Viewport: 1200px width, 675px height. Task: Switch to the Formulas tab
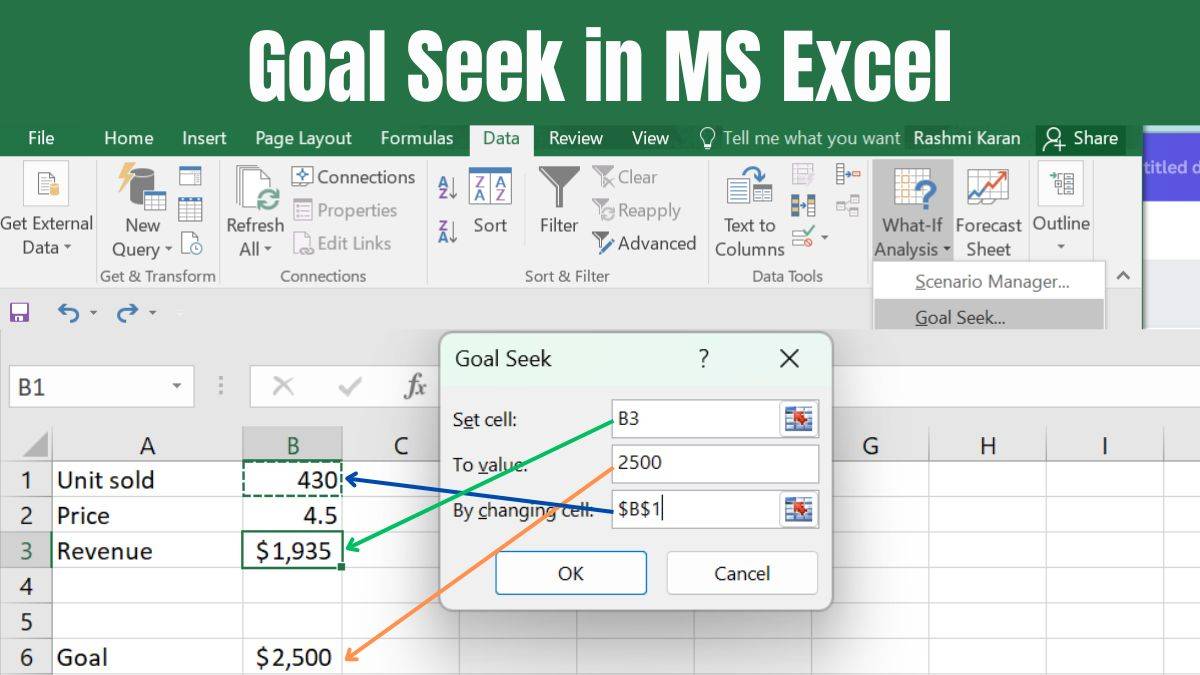(x=417, y=138)
